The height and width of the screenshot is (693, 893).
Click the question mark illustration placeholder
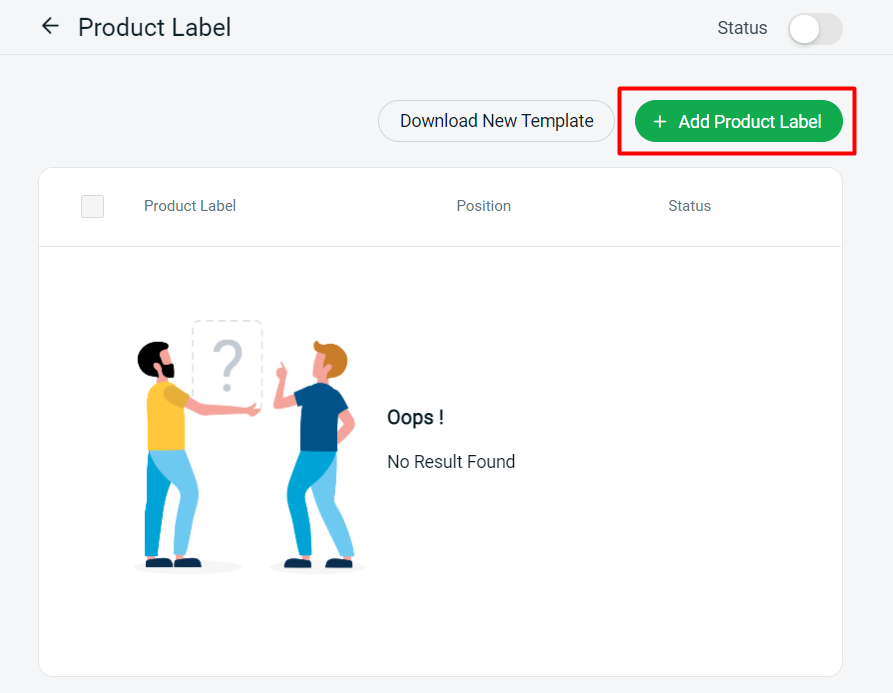[226, 364]
